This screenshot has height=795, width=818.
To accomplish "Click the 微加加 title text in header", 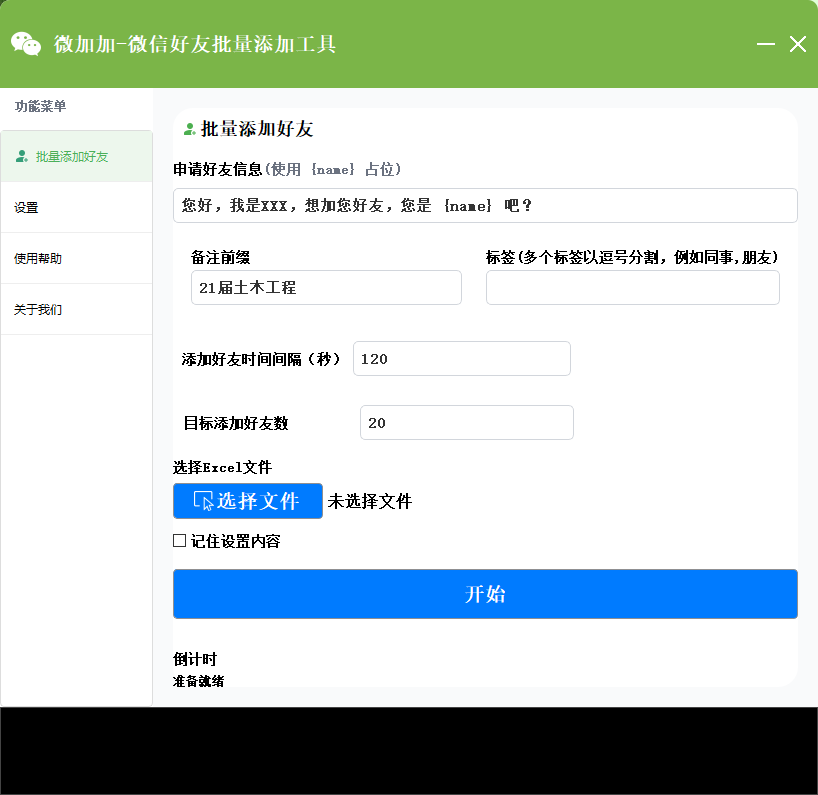I will coord(195,44).
